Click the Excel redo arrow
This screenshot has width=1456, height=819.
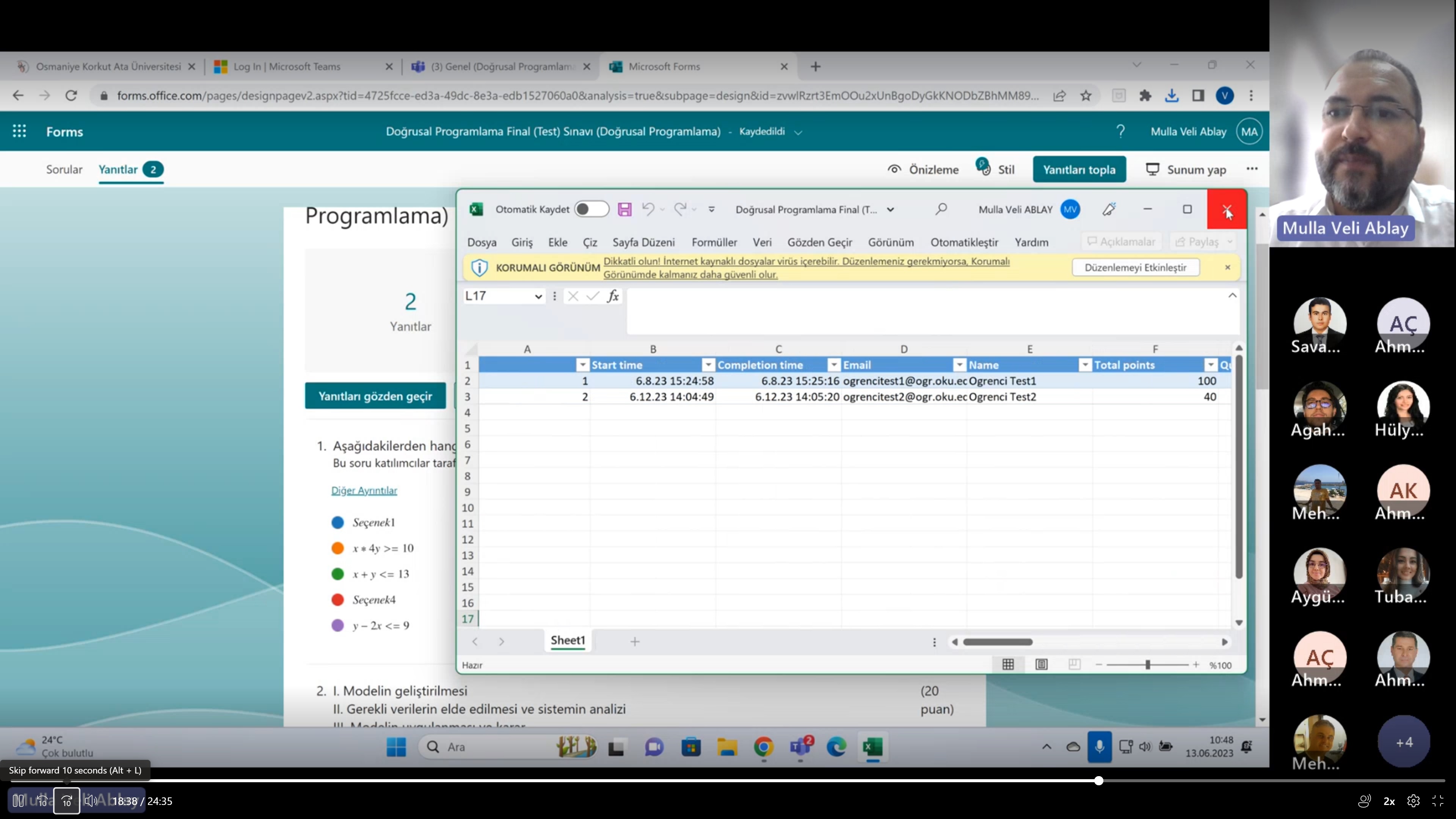(x=680, y=209)
